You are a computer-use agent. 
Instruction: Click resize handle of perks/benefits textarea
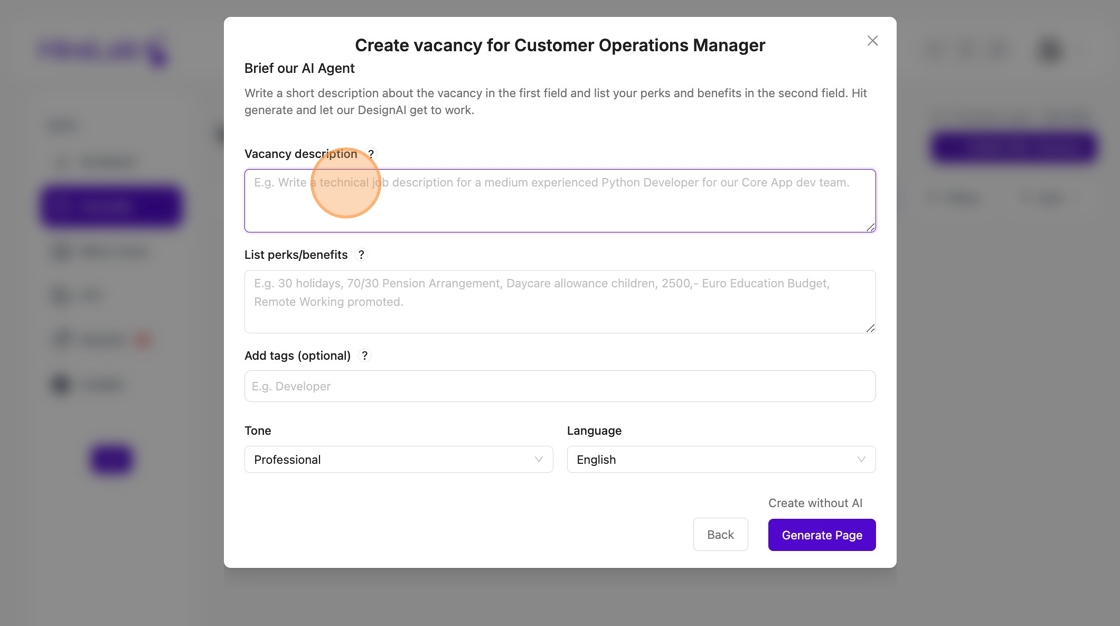870,328
